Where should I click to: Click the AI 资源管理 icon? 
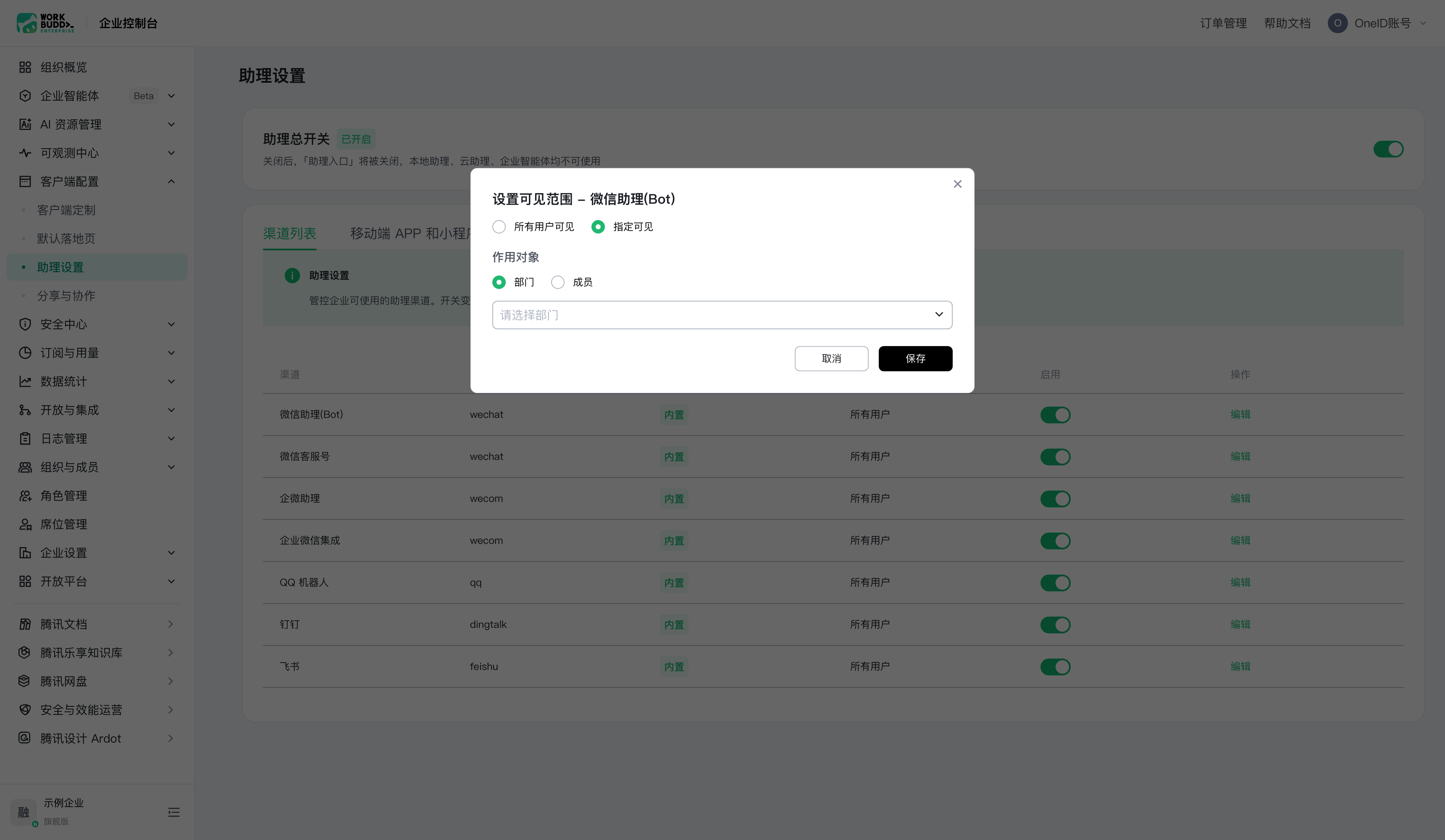point(25,124)
